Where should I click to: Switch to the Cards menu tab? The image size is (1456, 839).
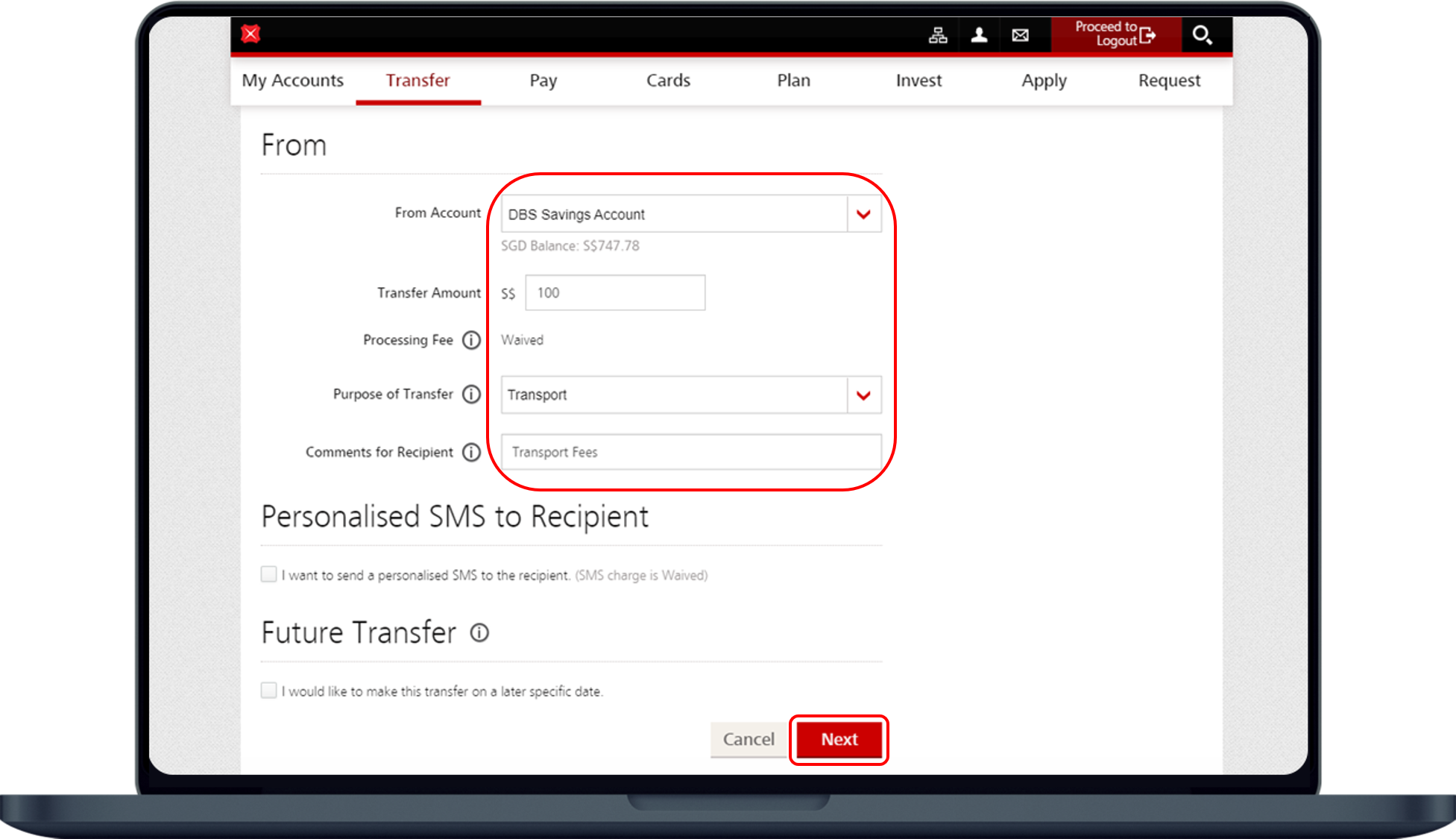(668, 81)
